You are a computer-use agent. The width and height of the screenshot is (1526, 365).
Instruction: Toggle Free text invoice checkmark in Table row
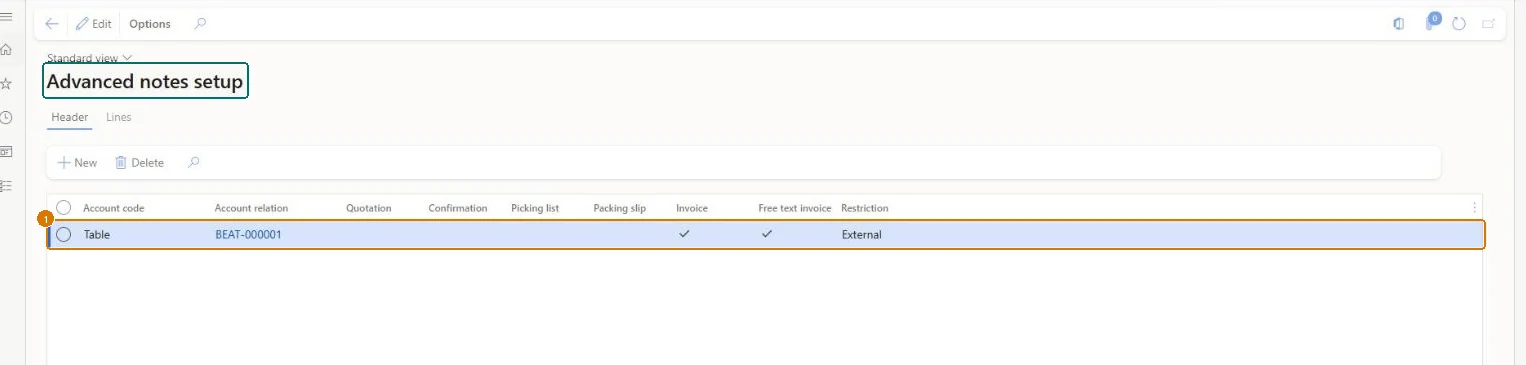tap(767, 234)
